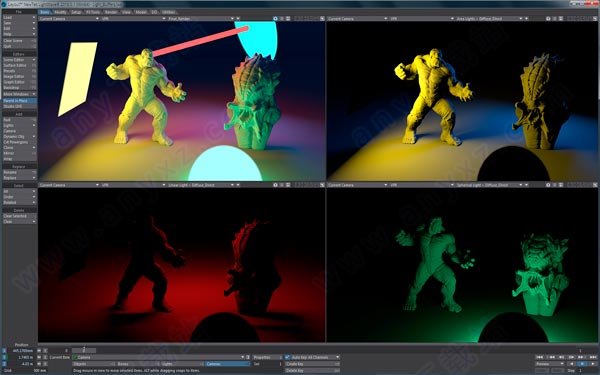600x375 pixels.
Task: Open the Graph Editor
Action: point(20,82)
